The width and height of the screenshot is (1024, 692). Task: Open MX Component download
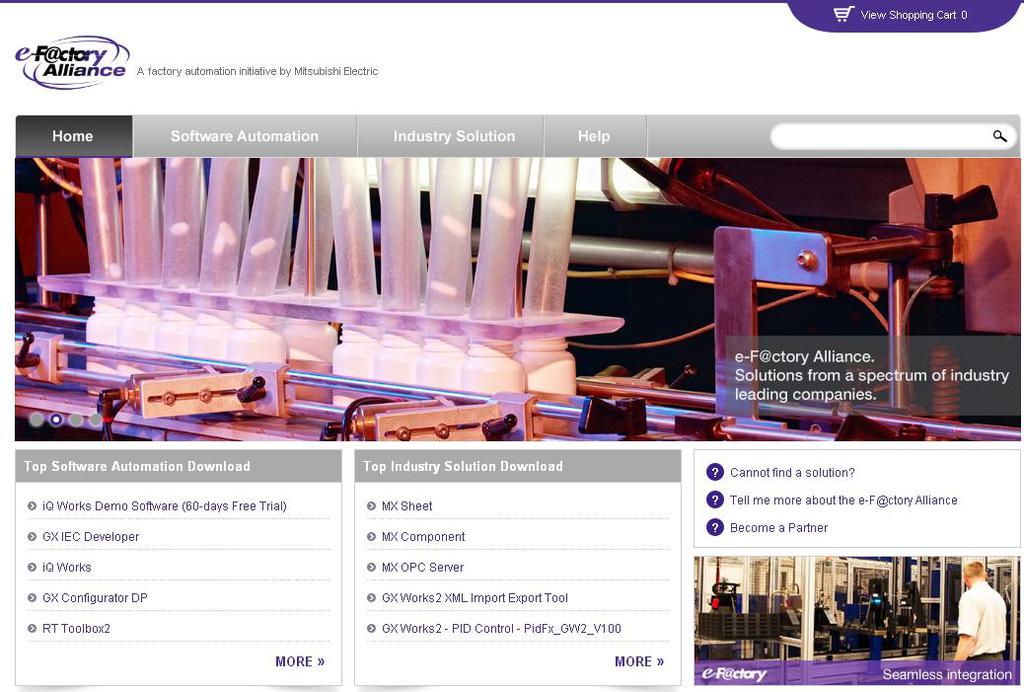423,537
